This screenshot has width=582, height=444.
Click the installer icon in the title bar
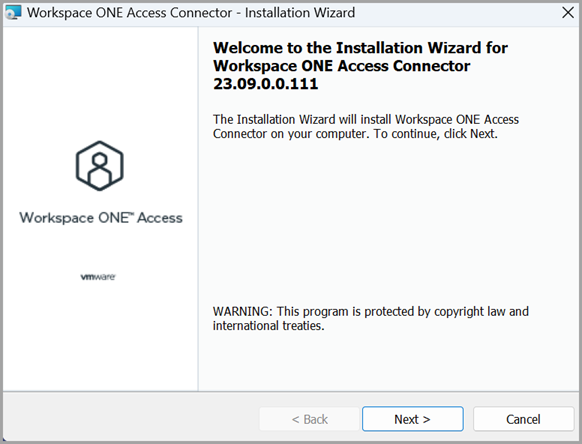pyautogui.click(x=13, y=13)
